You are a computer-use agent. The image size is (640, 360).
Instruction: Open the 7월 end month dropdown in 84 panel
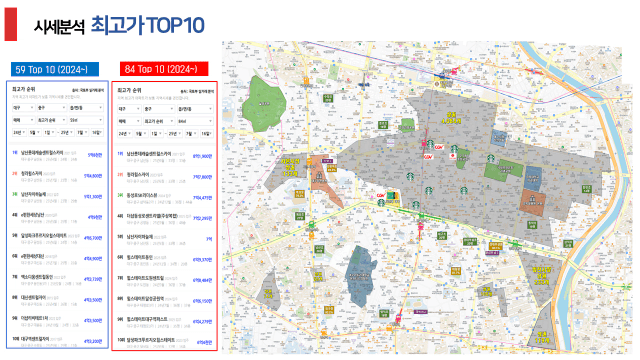tap(191, 133)
